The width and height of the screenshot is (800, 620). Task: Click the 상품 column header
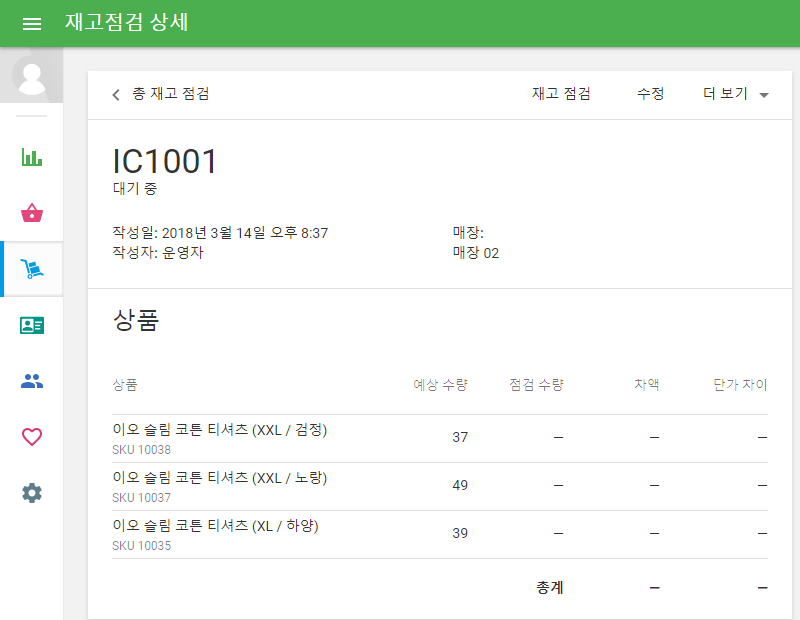pos(124,385)
